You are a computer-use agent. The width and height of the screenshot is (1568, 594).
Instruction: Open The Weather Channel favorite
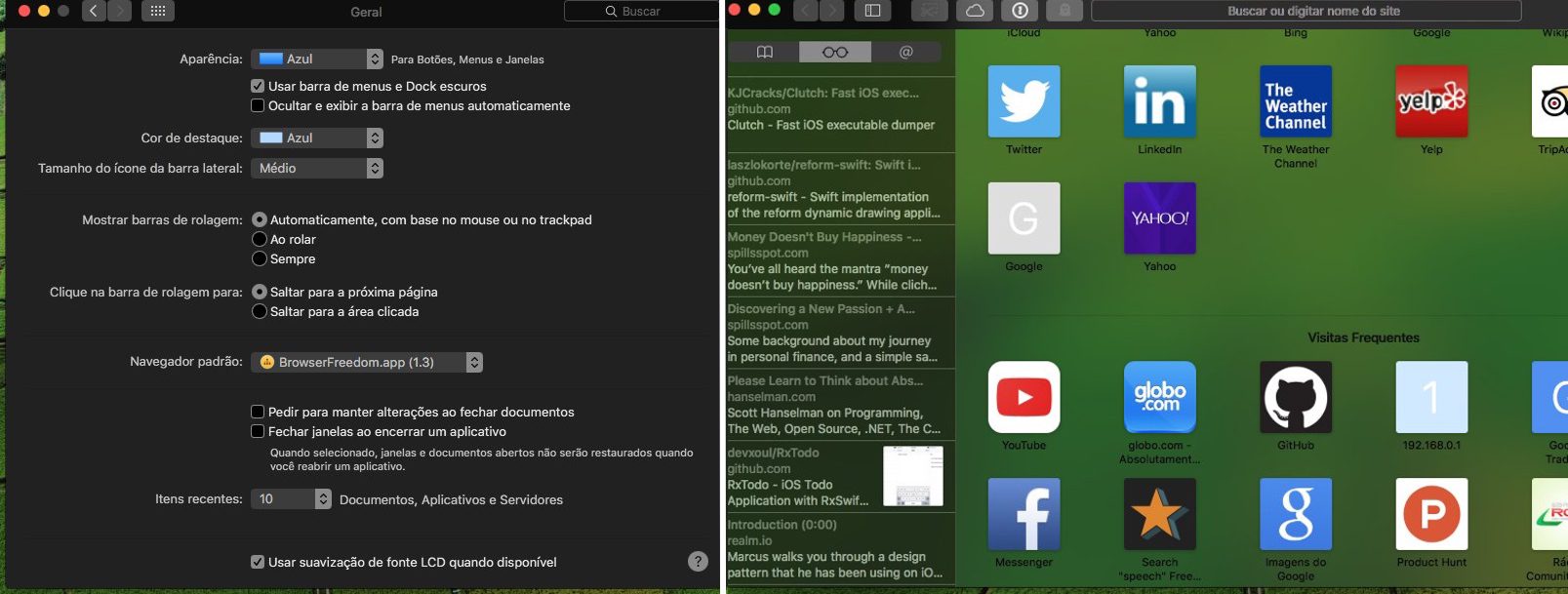coord(1296,101)
